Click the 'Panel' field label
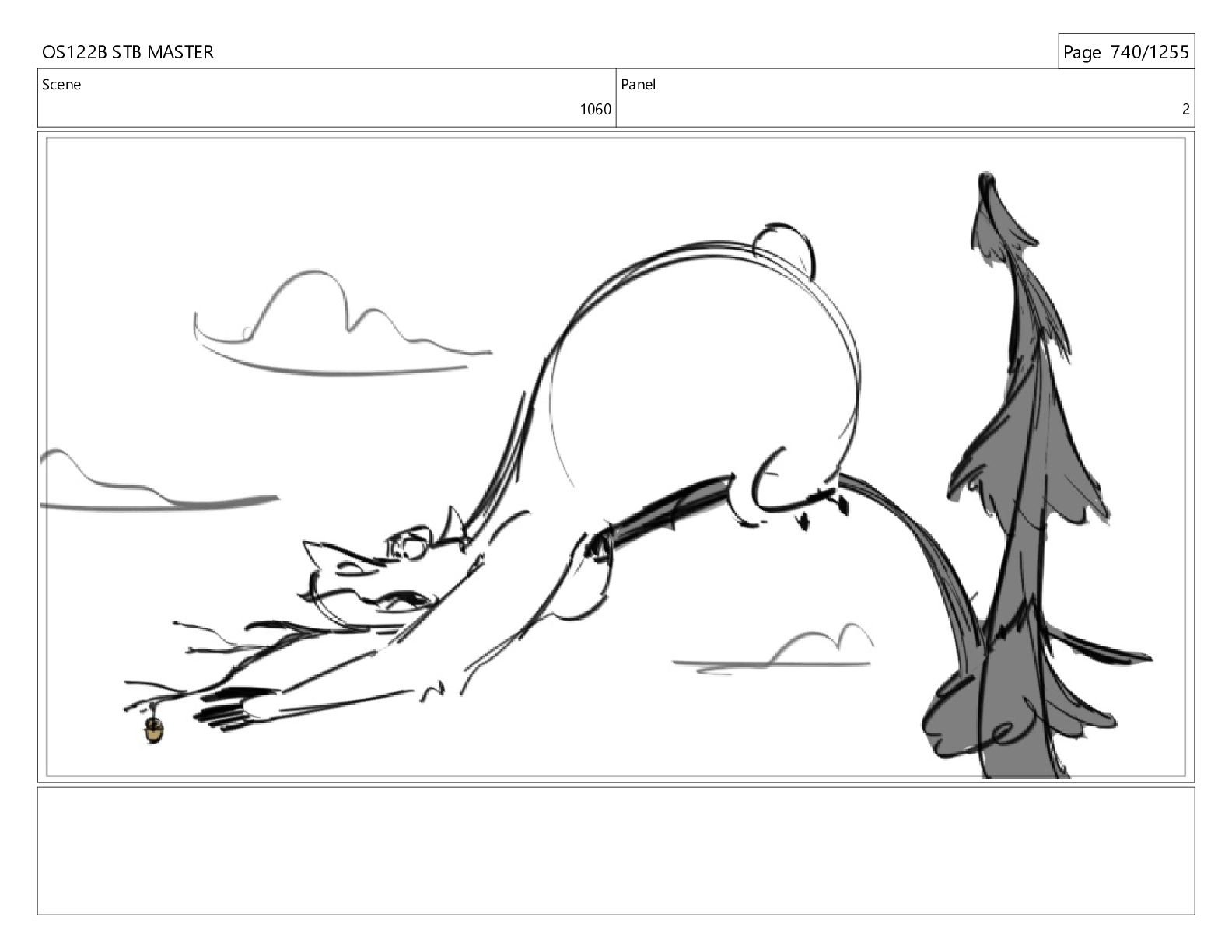 638,85
